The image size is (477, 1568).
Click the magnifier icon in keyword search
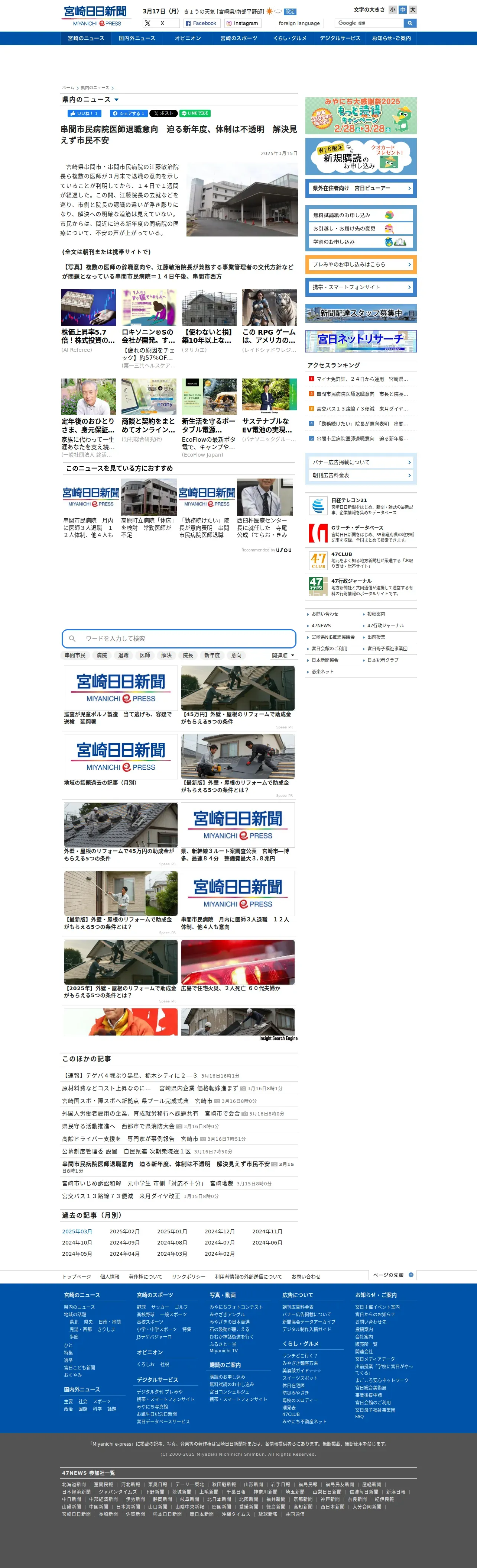click(72, 638)
